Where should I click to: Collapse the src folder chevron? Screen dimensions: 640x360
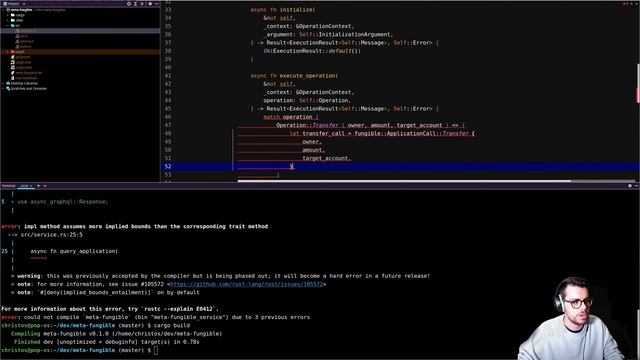click(x=8, y=25)
